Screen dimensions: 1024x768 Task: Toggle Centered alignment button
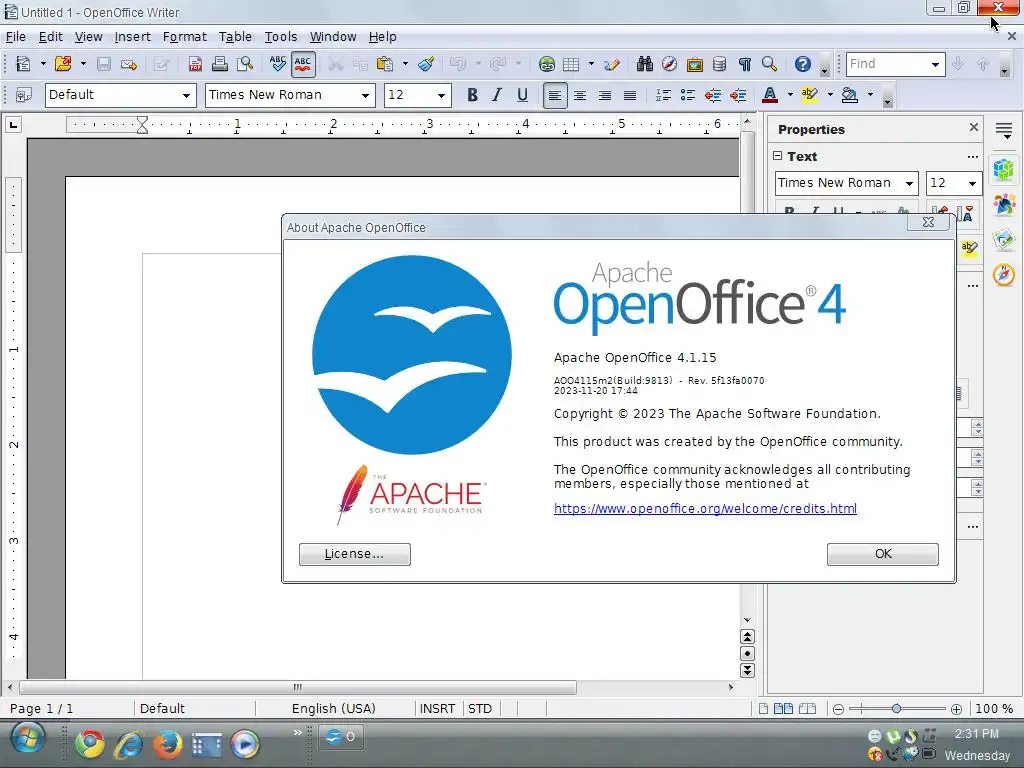(580, 95)
